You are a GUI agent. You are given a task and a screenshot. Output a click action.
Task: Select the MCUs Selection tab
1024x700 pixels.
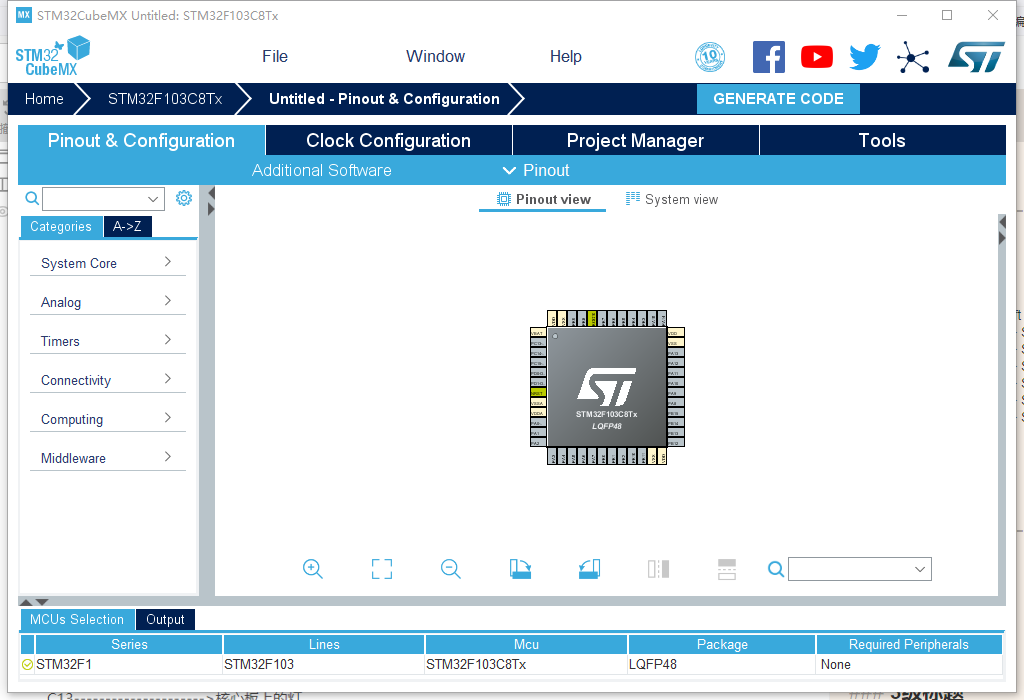point(77,620)
